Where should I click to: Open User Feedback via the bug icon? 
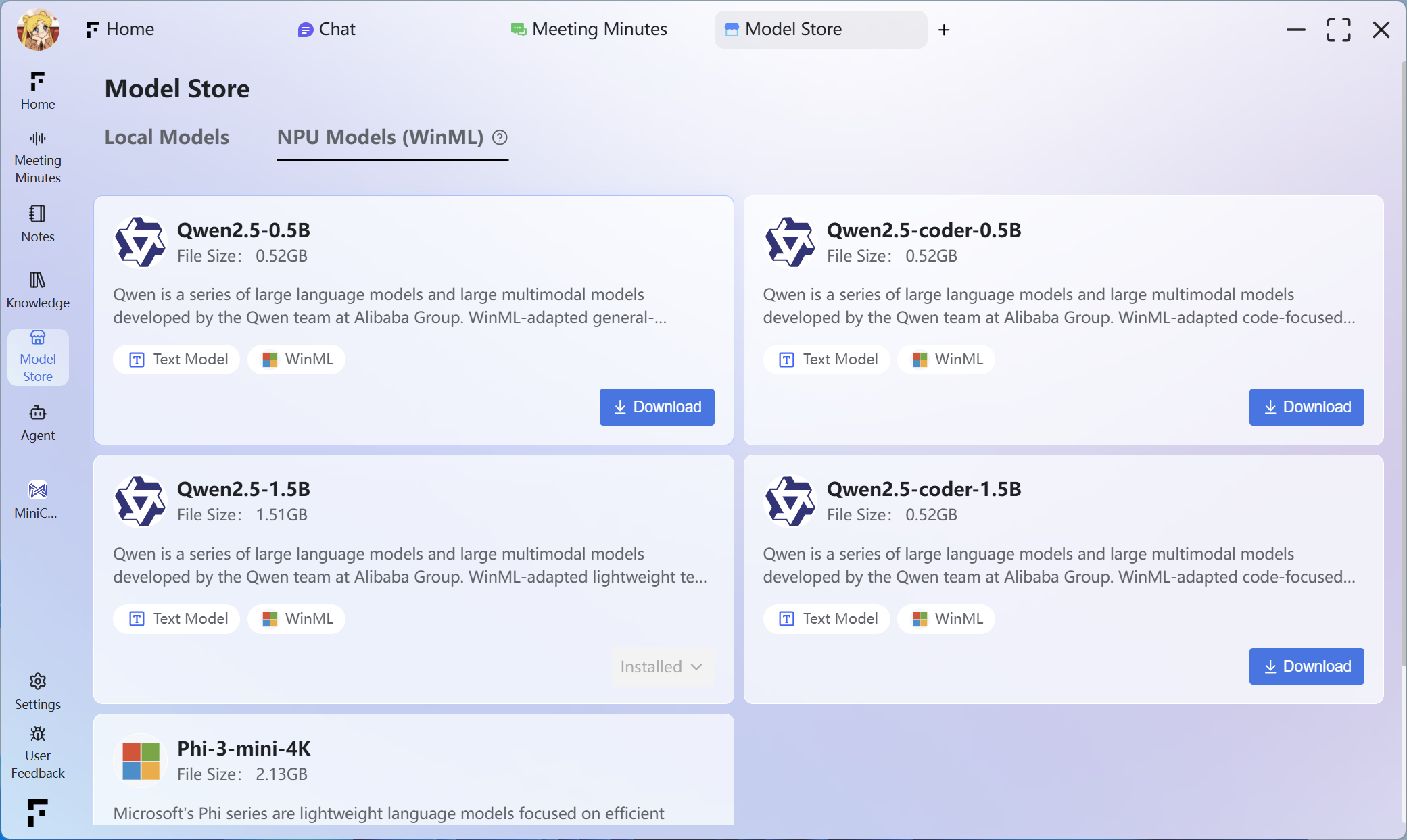point(38,735)
